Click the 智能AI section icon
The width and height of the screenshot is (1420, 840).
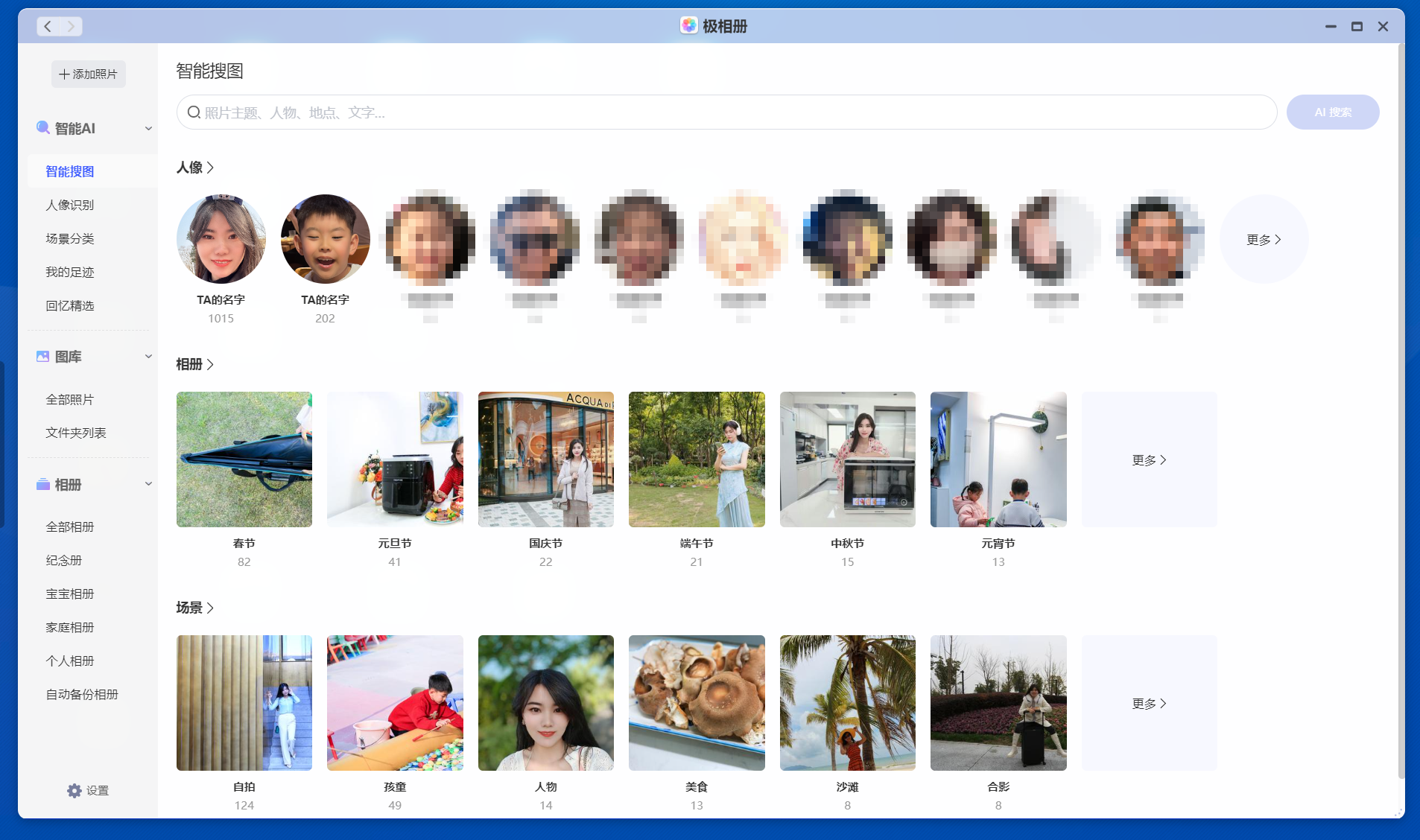tap(42, 127)
